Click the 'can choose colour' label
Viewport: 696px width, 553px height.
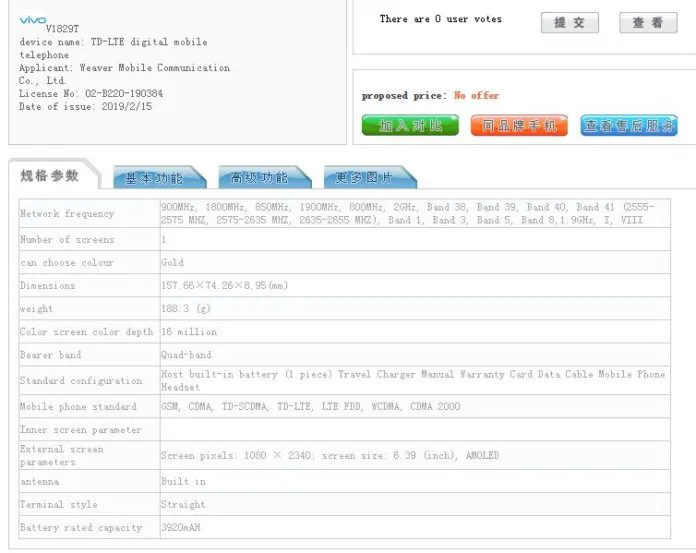pyautogui.click(x=67, y=262)
